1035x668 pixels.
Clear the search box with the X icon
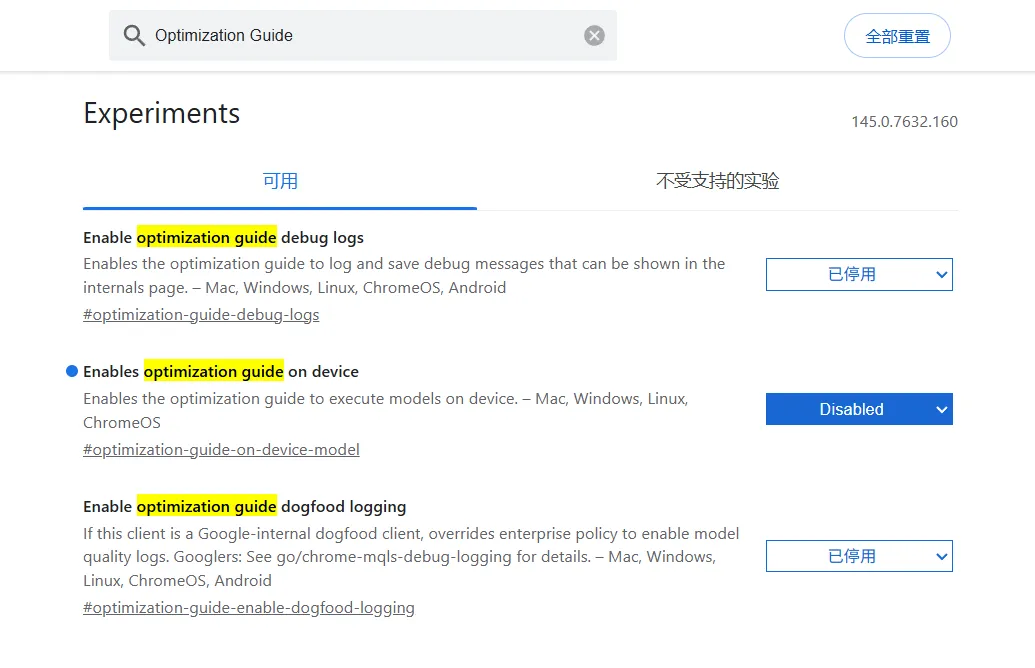pyautogui.click(x=594, y=36)
